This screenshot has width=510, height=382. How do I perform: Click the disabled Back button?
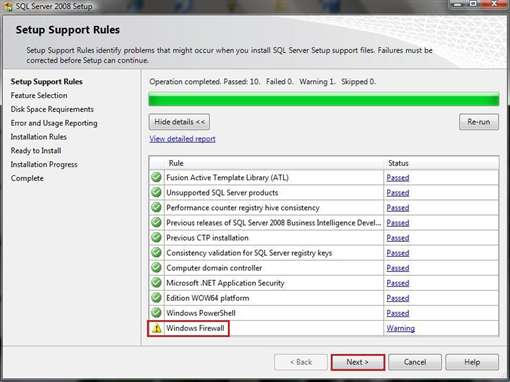[x=301, y=362]
